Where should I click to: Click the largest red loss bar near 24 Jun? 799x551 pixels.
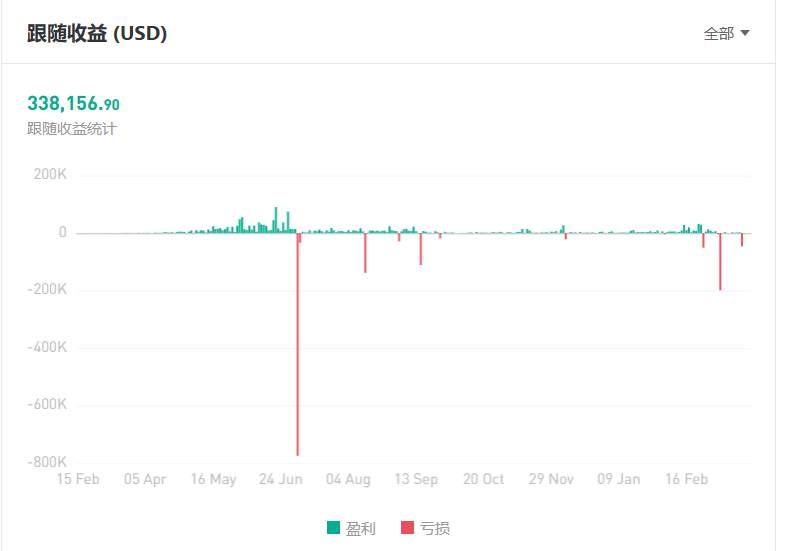[298, 344]
